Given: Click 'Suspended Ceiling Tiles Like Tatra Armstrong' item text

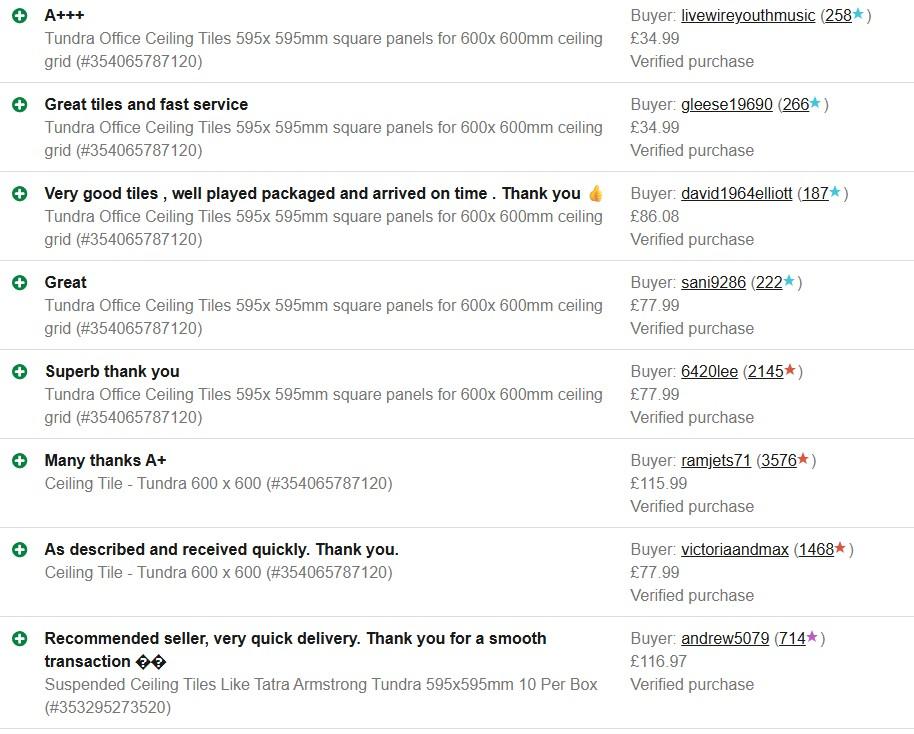Looking at the screenshot, I should click(320, 685).
